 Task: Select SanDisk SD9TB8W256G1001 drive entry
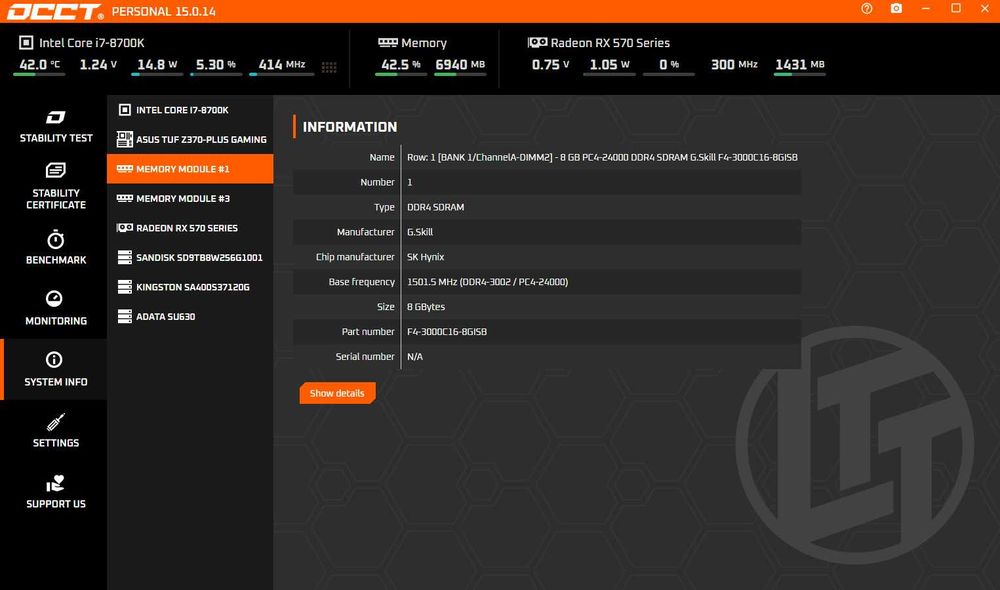click(x=190, y=257)
